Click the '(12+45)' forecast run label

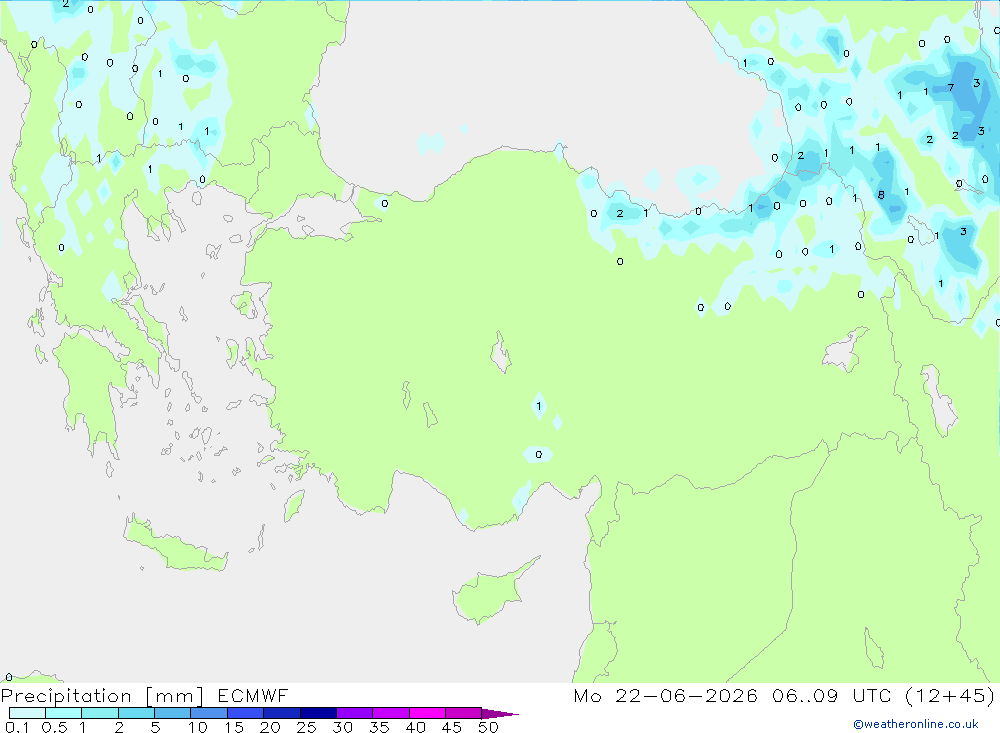[949, 695]
